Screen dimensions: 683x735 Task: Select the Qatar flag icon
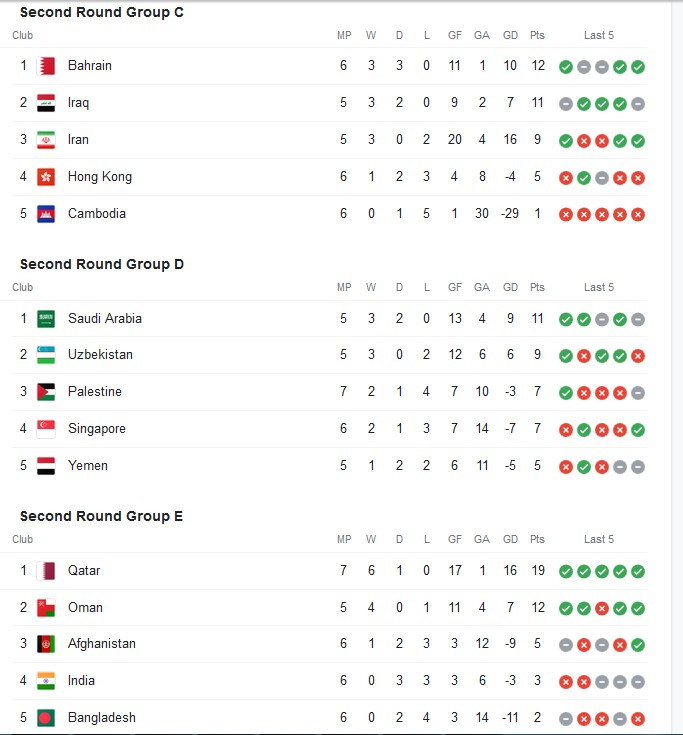[x=46, y=571]
